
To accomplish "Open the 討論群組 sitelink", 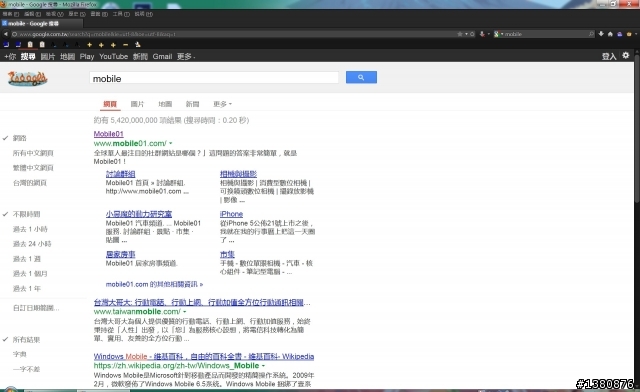I will tap(120, 174).
